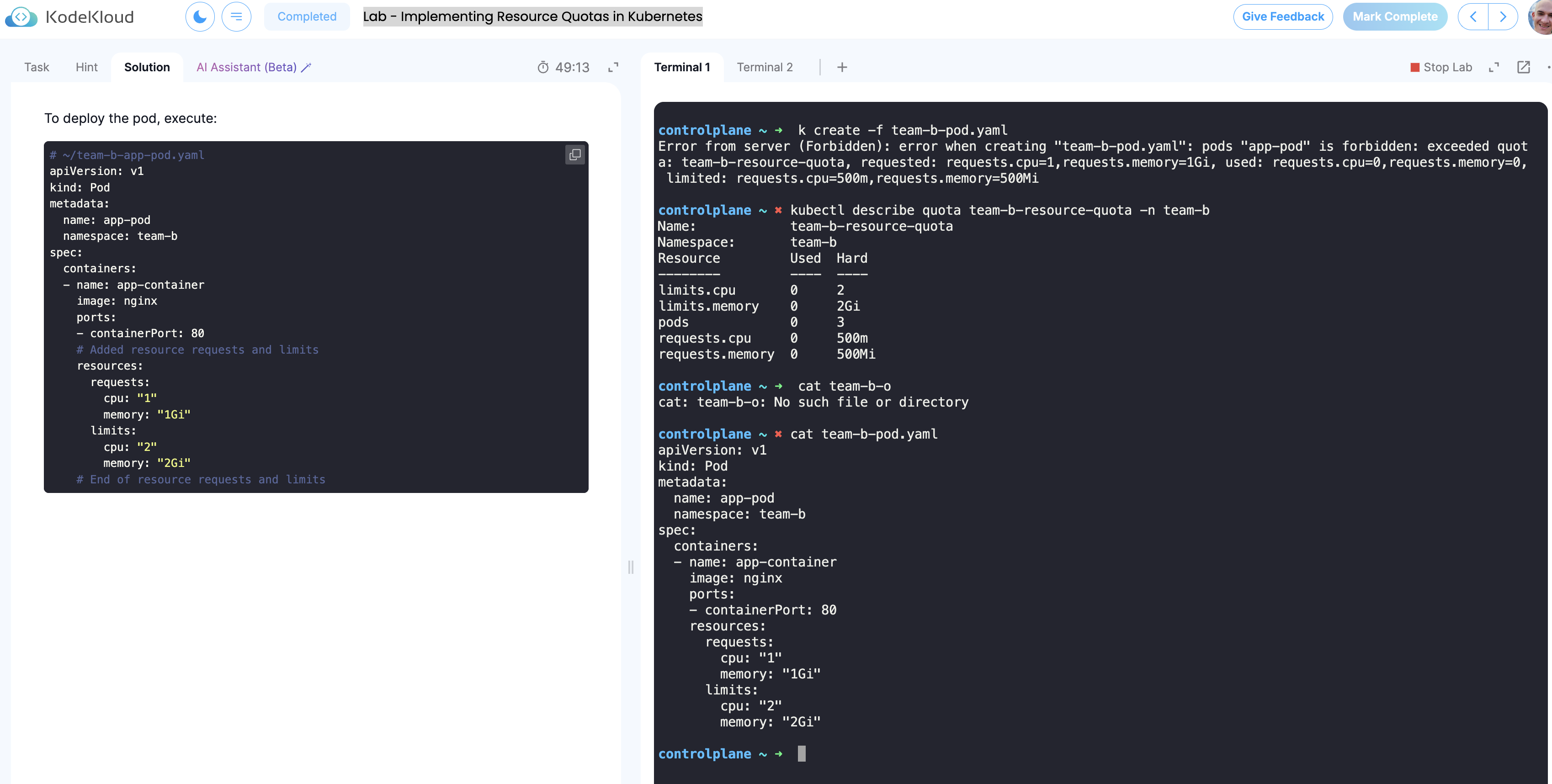Stop the running lab
Image resolution: width=1552 pixels, height=784 pixels.
1440,68
